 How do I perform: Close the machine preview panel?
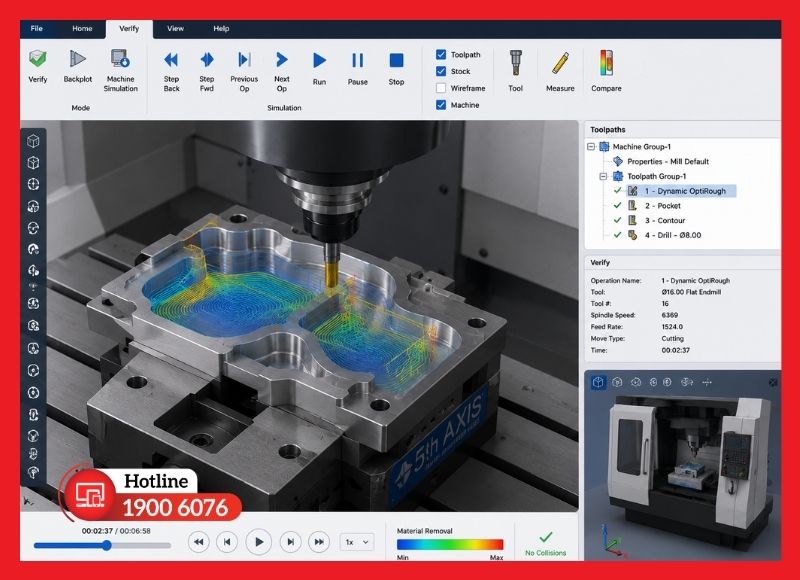pos(773,382)
